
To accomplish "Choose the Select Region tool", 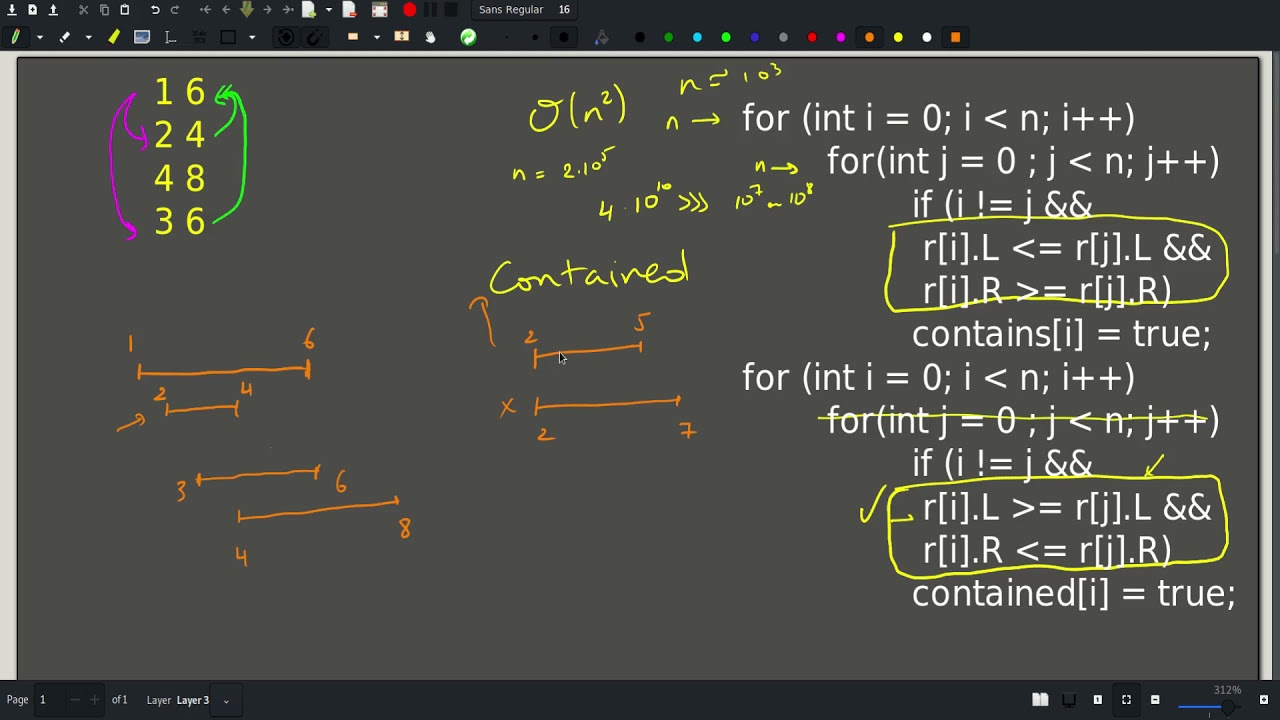I will (x=353, y=37).
